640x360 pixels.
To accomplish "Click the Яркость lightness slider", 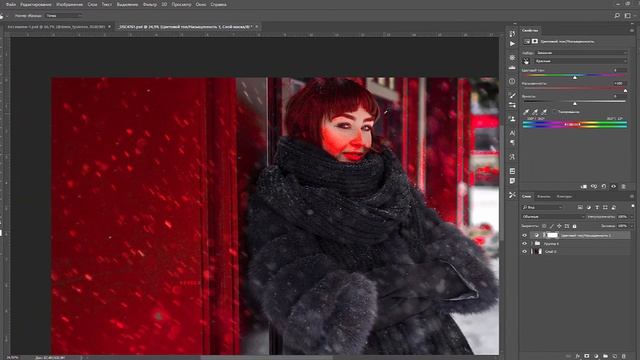I will click(574, 102).
